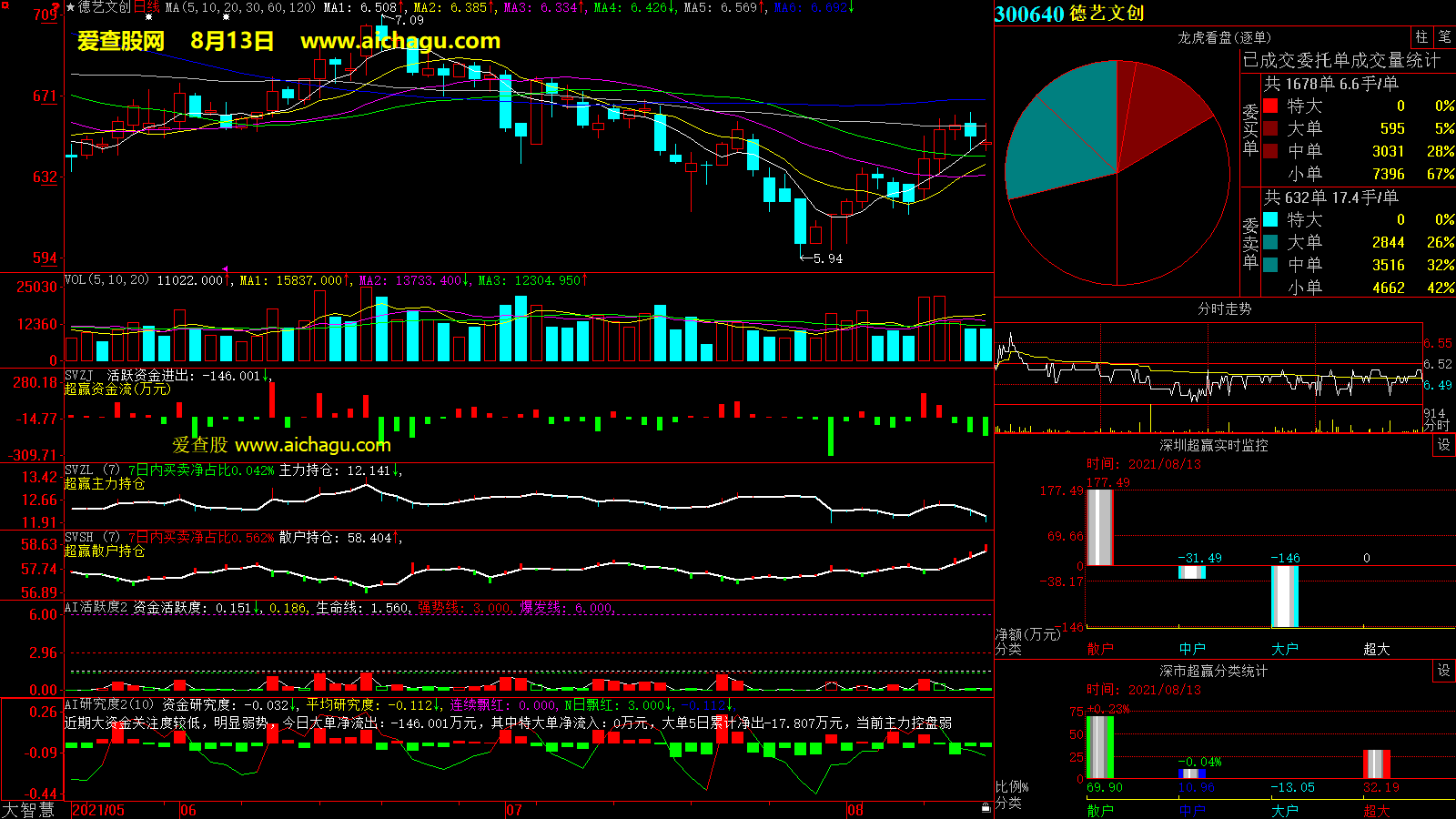
Task: Click the 笔 tick view button
Action: pos(1444,37)
